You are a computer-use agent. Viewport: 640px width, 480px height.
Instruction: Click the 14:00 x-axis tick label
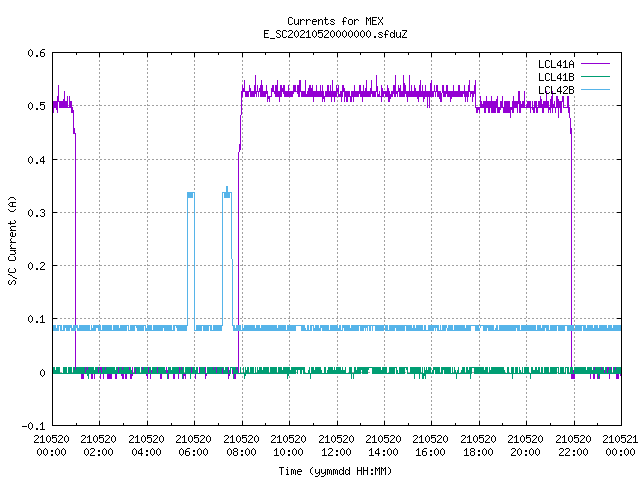click(x=383, y=452)
